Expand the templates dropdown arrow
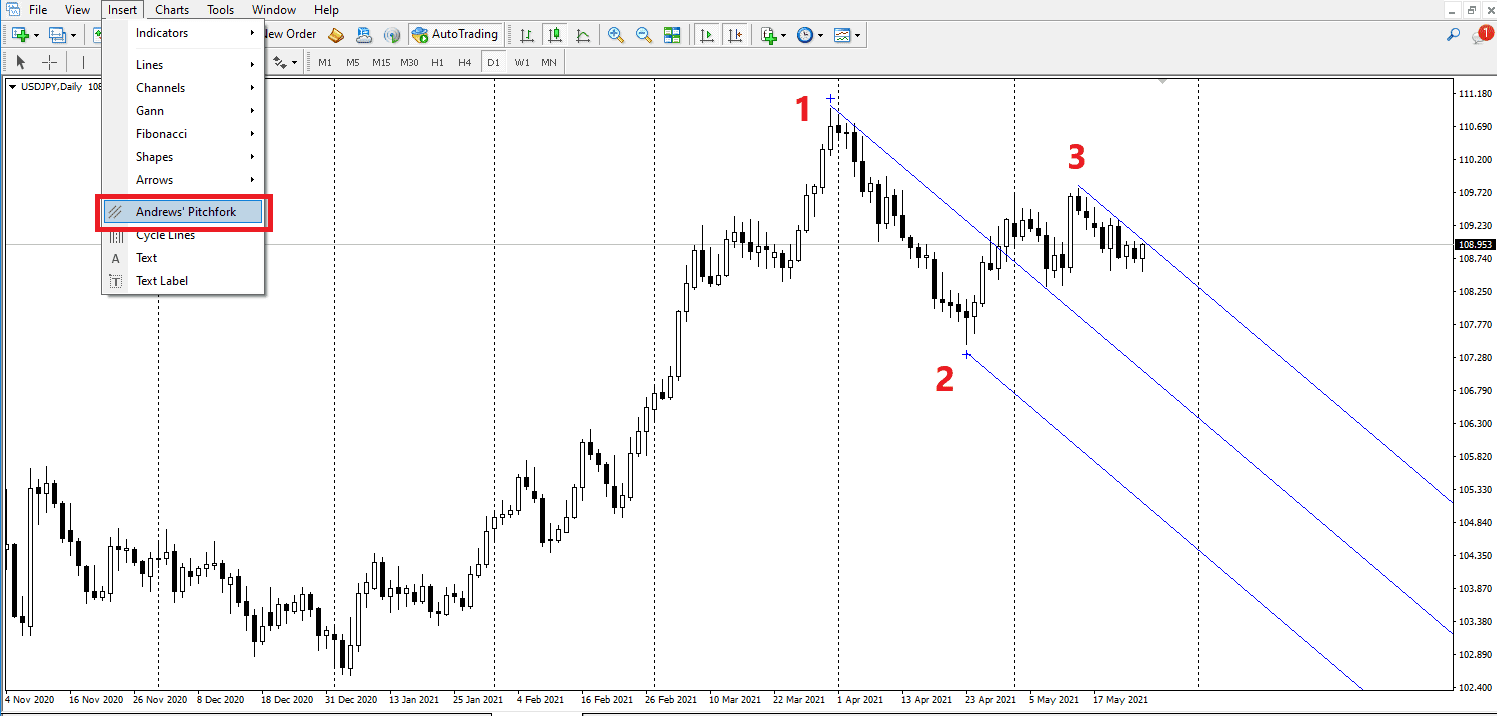 (857, 36)
